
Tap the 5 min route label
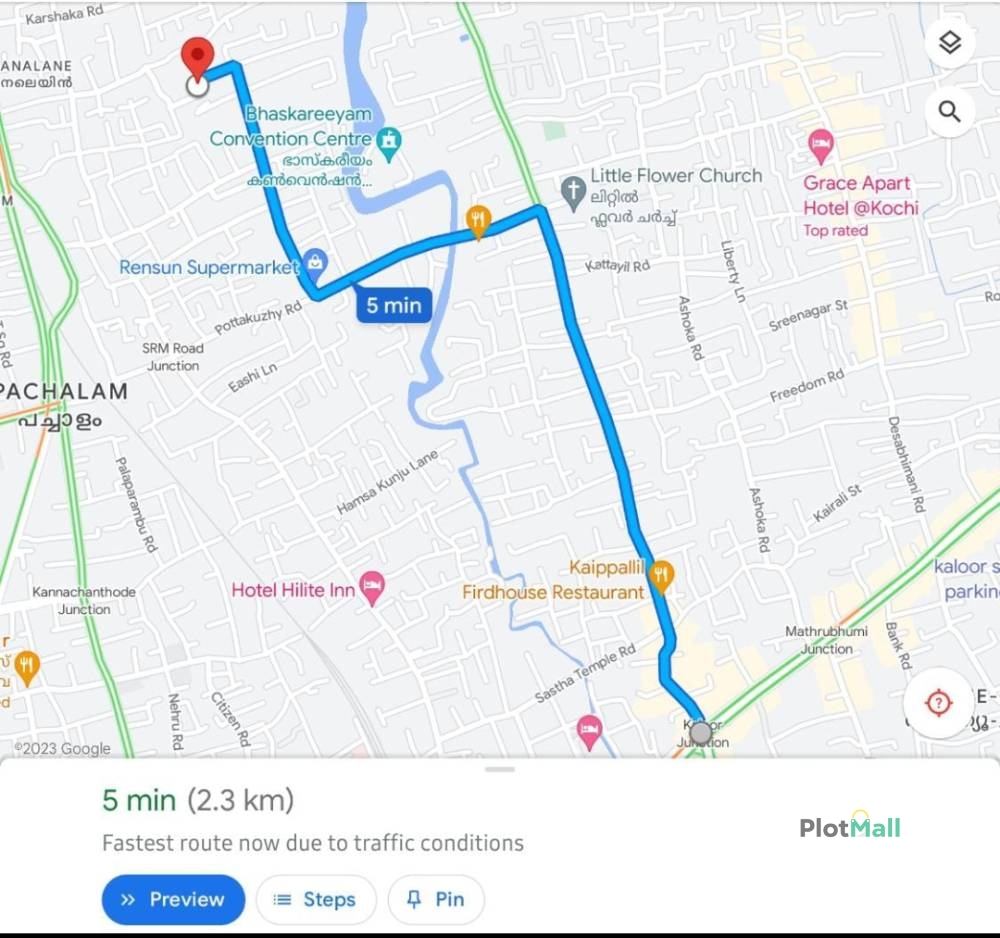393,305
